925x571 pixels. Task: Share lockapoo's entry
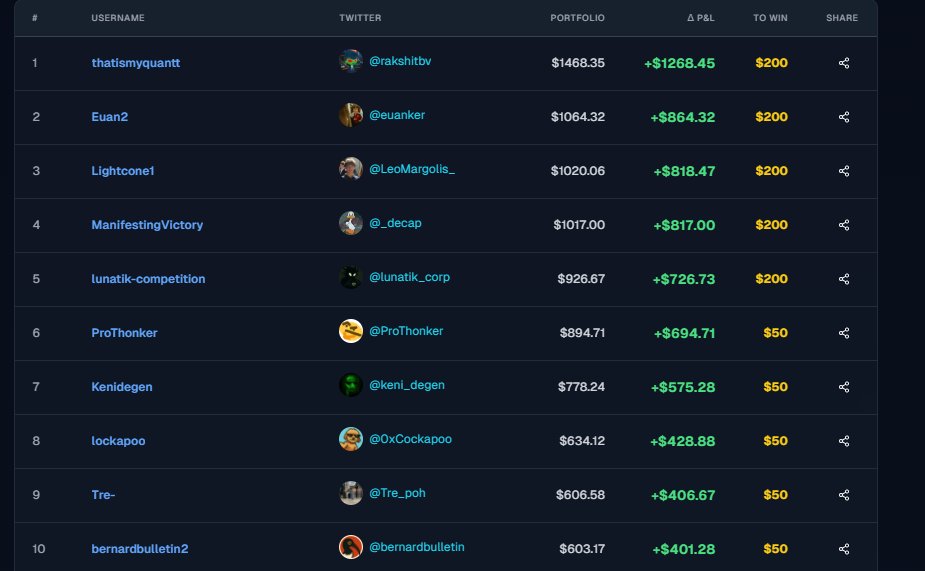844,441
